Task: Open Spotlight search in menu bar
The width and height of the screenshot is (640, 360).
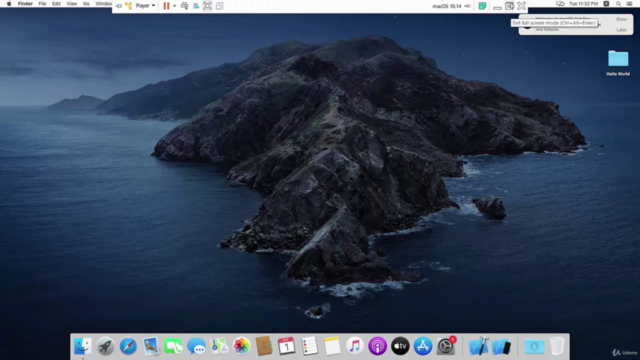Action: click(618, 4)
